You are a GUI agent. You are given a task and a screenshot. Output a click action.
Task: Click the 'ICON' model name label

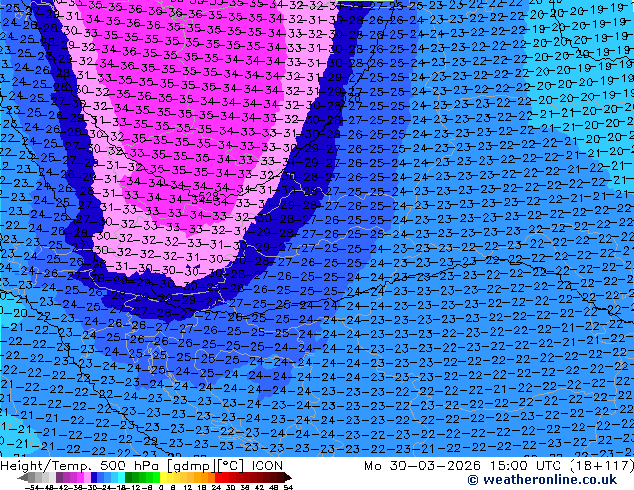coord(267,466)
